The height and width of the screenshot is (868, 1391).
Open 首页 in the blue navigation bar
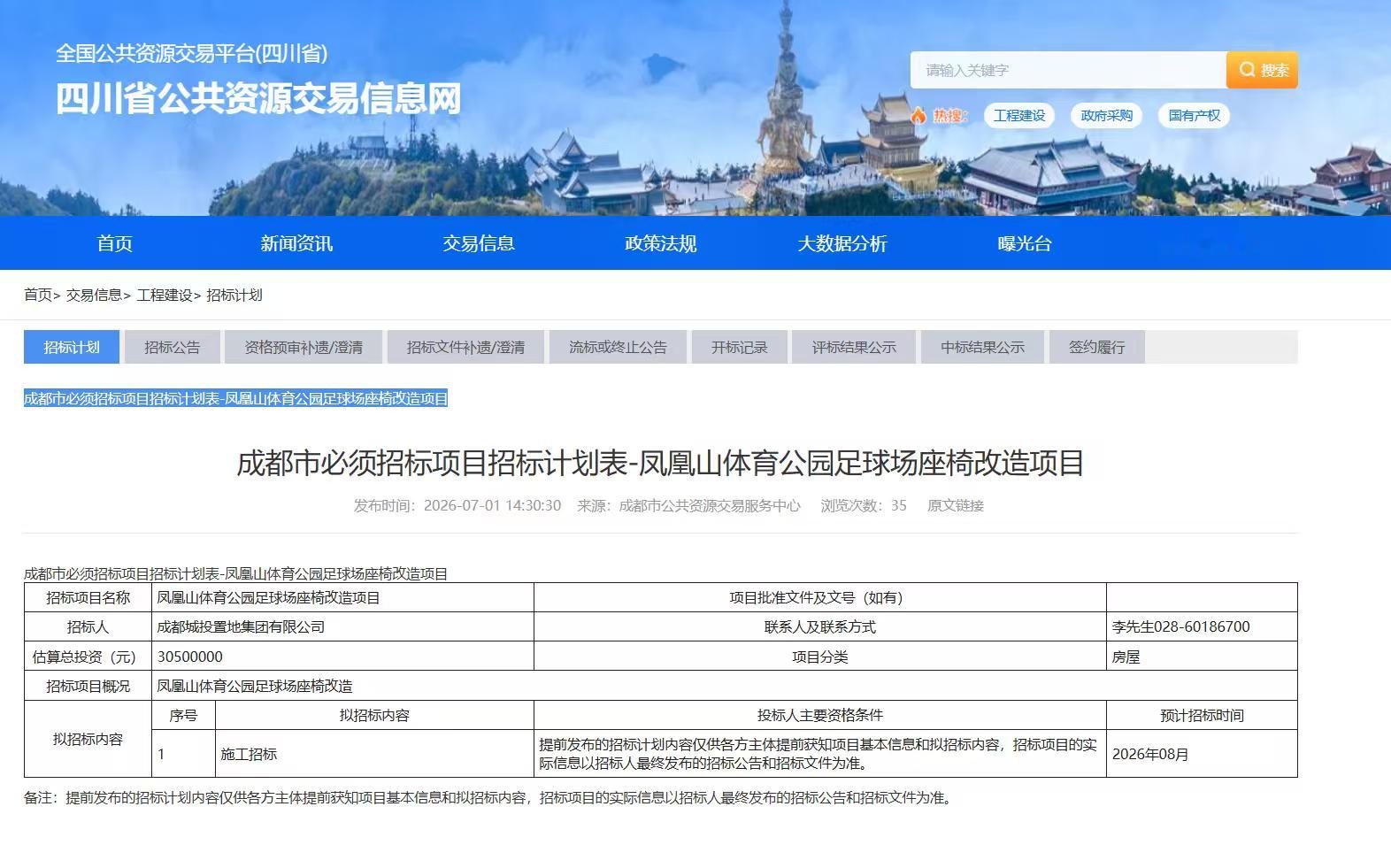(115, 243)
